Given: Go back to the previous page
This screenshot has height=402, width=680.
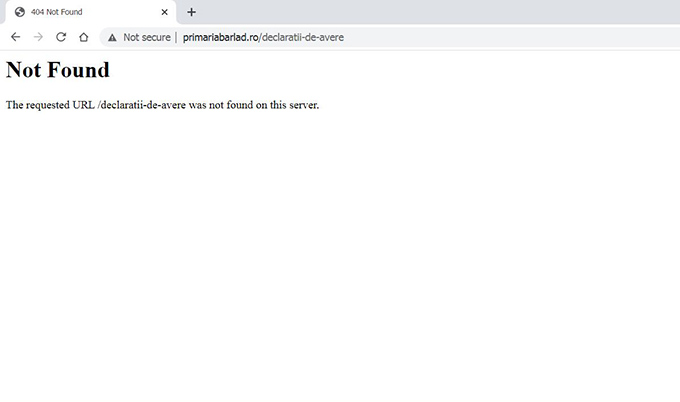Looking at the screenshot, I should [16, 37].
